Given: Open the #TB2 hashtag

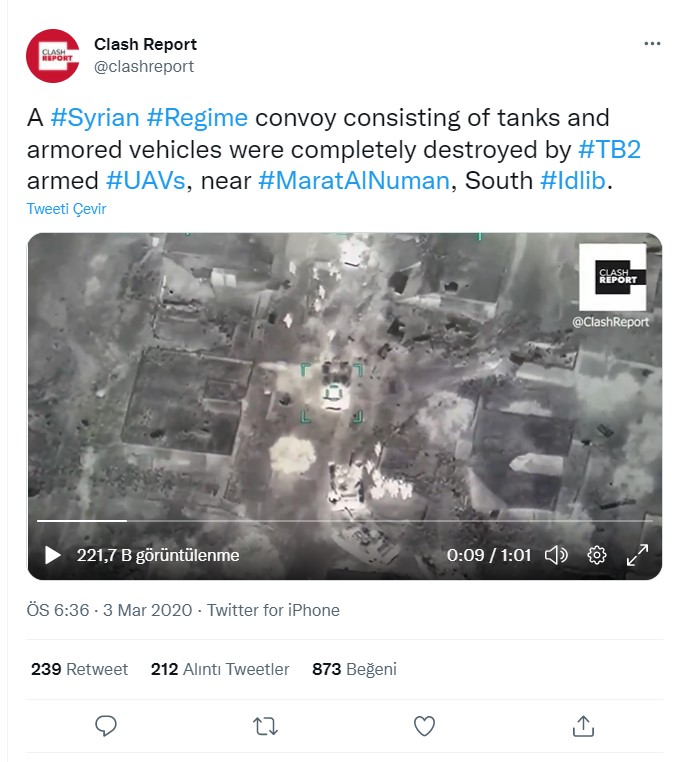Looking at the screenshot, I should point(609,150).
